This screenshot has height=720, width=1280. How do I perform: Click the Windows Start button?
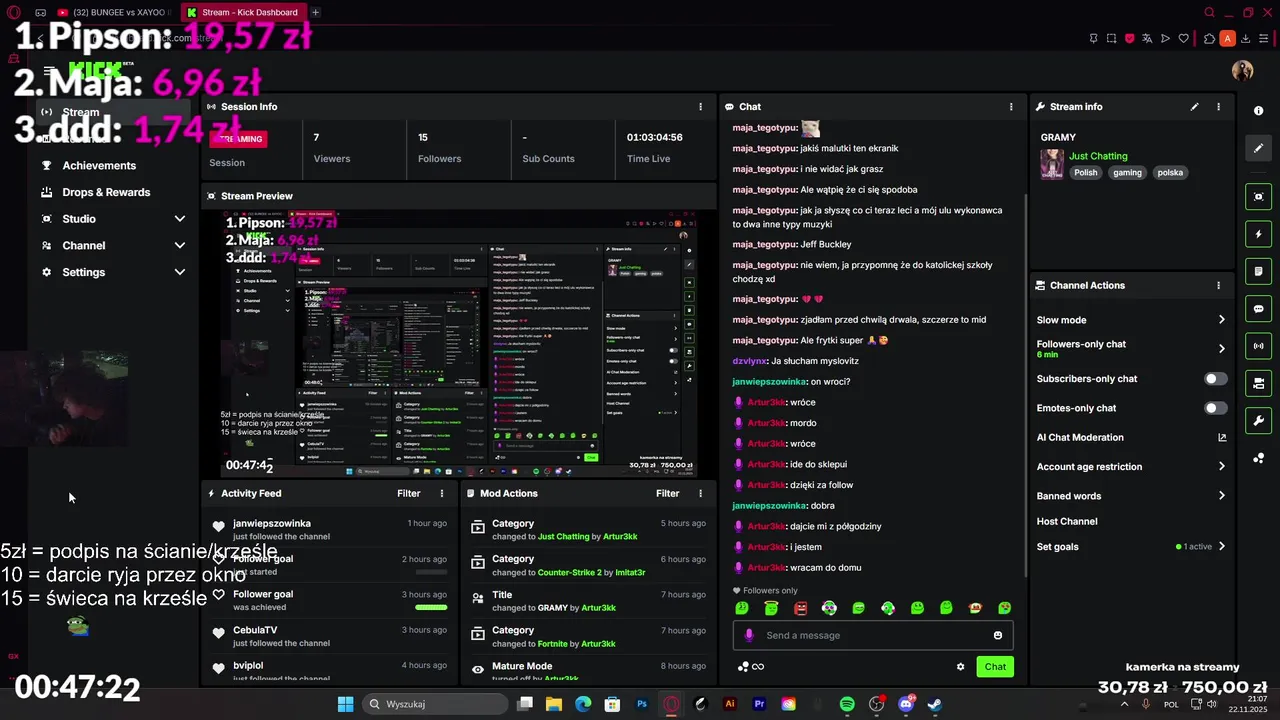tap(345, 704)
